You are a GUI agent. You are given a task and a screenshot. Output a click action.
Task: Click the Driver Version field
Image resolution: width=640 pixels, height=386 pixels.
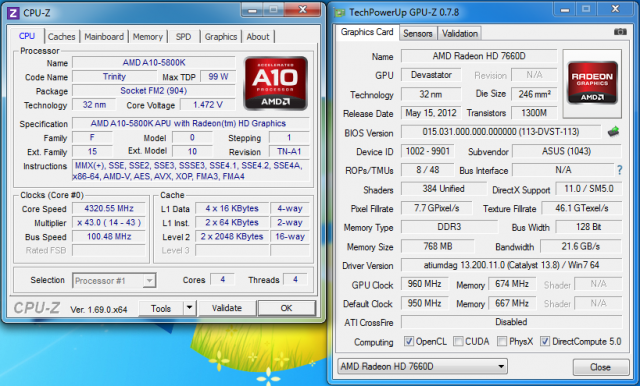click(511, 265)
